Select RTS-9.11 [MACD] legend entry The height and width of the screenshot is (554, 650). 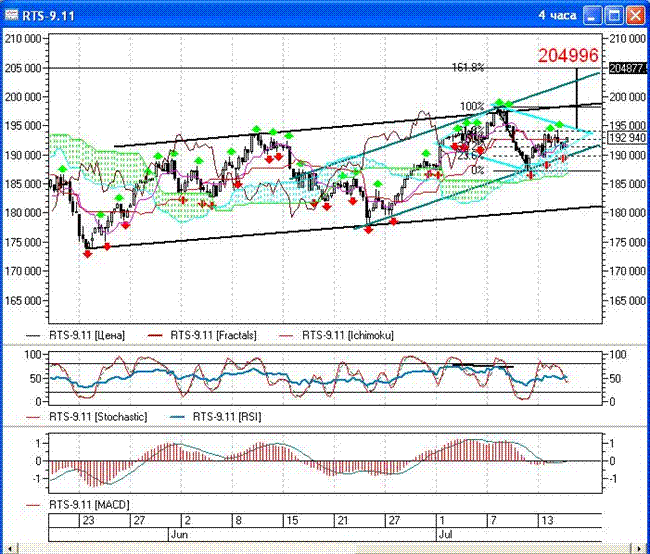(x=78, y=505)
